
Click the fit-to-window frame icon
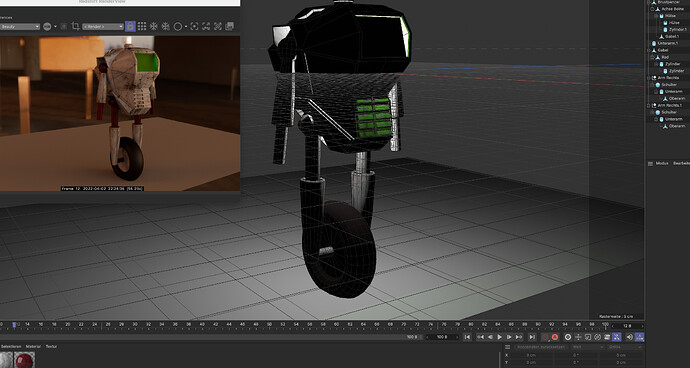click(x=194, y=26)
